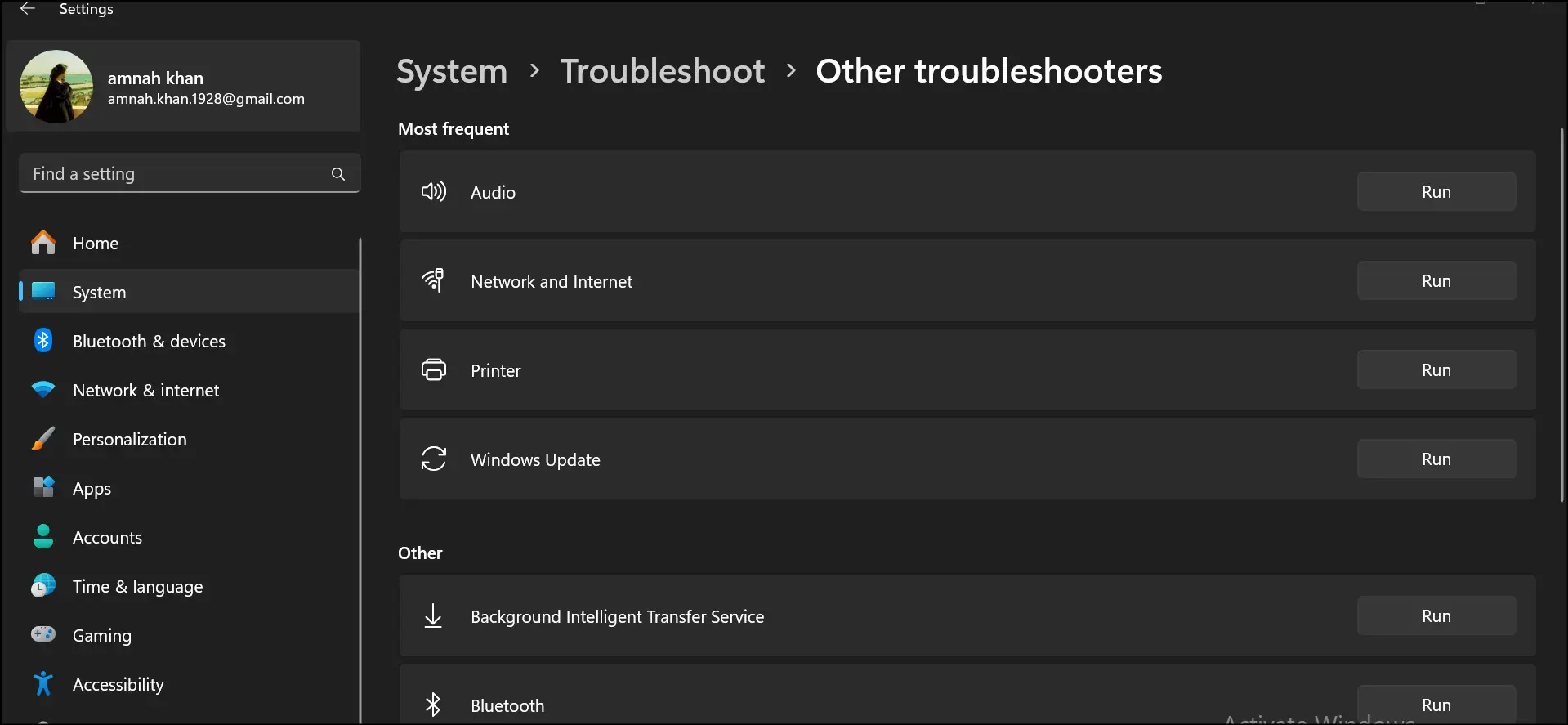The width and height of the screenshot is (1568, 725).
Task: Click the Printer label text
Action: tap(495, 371)
